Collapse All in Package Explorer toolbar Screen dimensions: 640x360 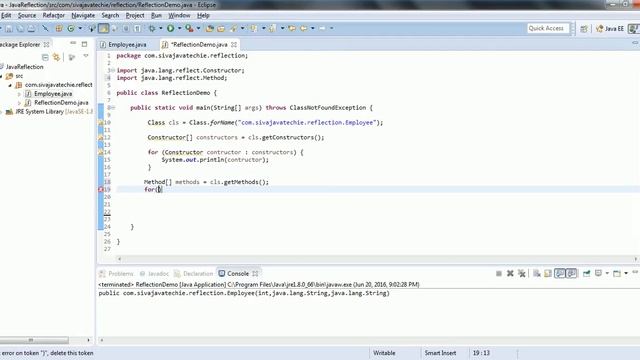click(45, 57)
